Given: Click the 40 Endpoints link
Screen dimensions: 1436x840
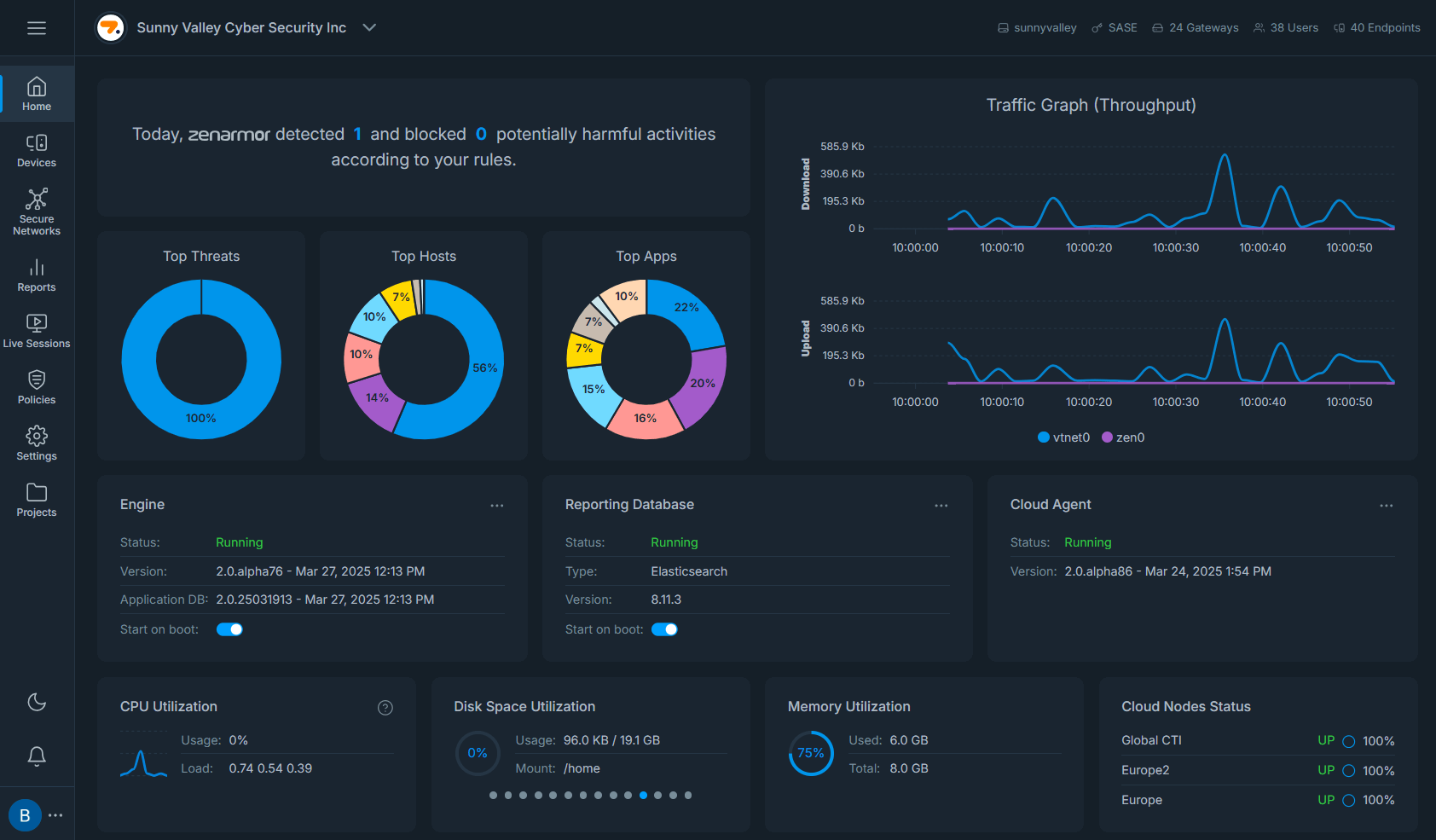Looking at the screenshot, I should coord(1377,28).
